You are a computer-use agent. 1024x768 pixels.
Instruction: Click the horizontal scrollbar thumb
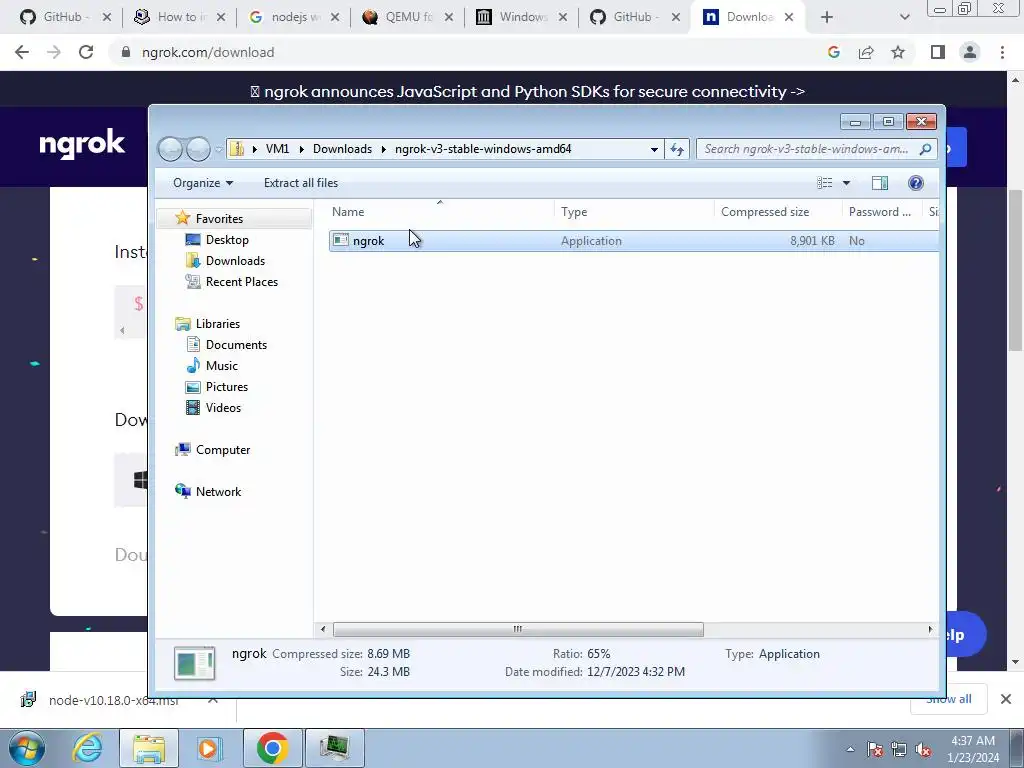tap(518, 630)
